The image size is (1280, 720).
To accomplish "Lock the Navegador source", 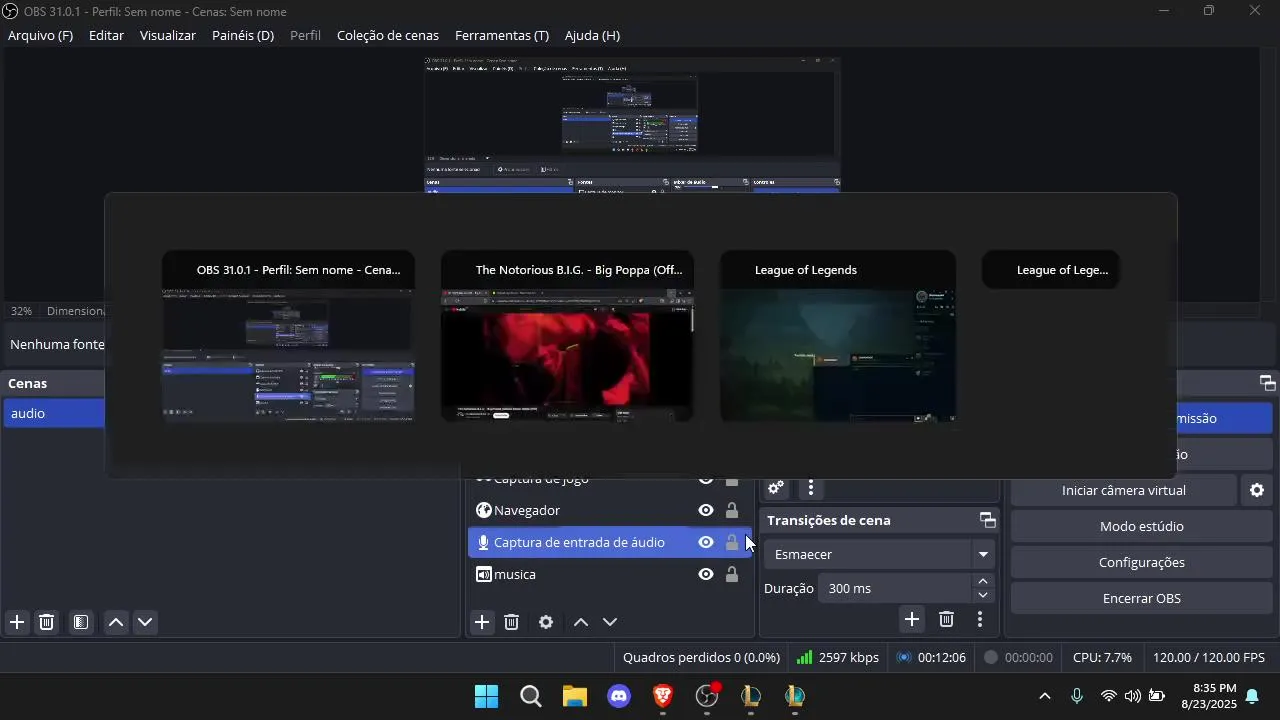I will click(732, 510).
